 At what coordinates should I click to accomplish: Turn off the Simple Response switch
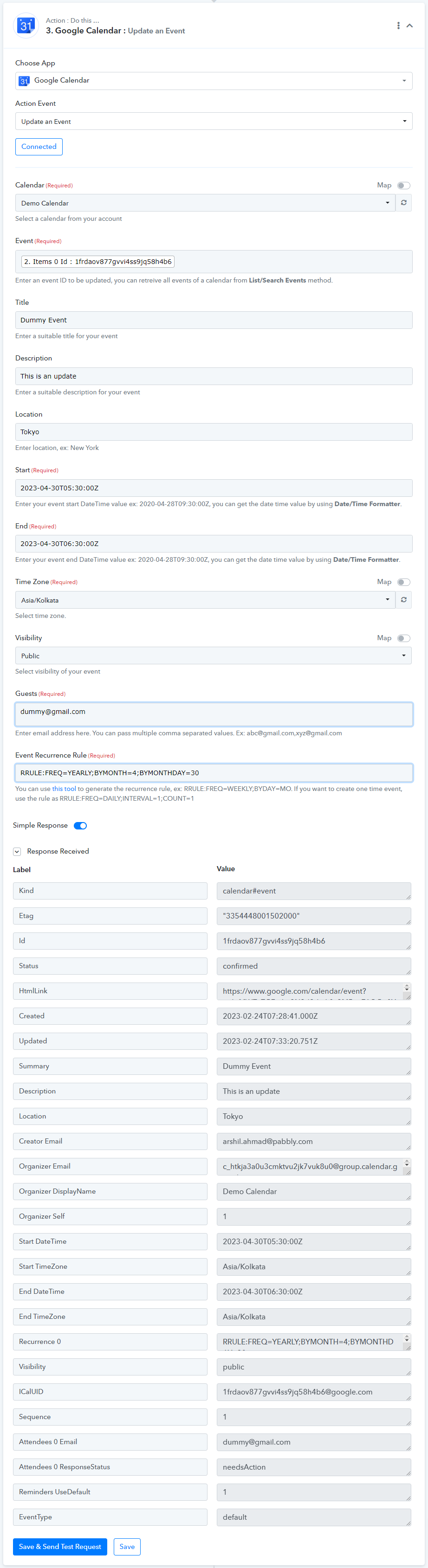[80, 825]
